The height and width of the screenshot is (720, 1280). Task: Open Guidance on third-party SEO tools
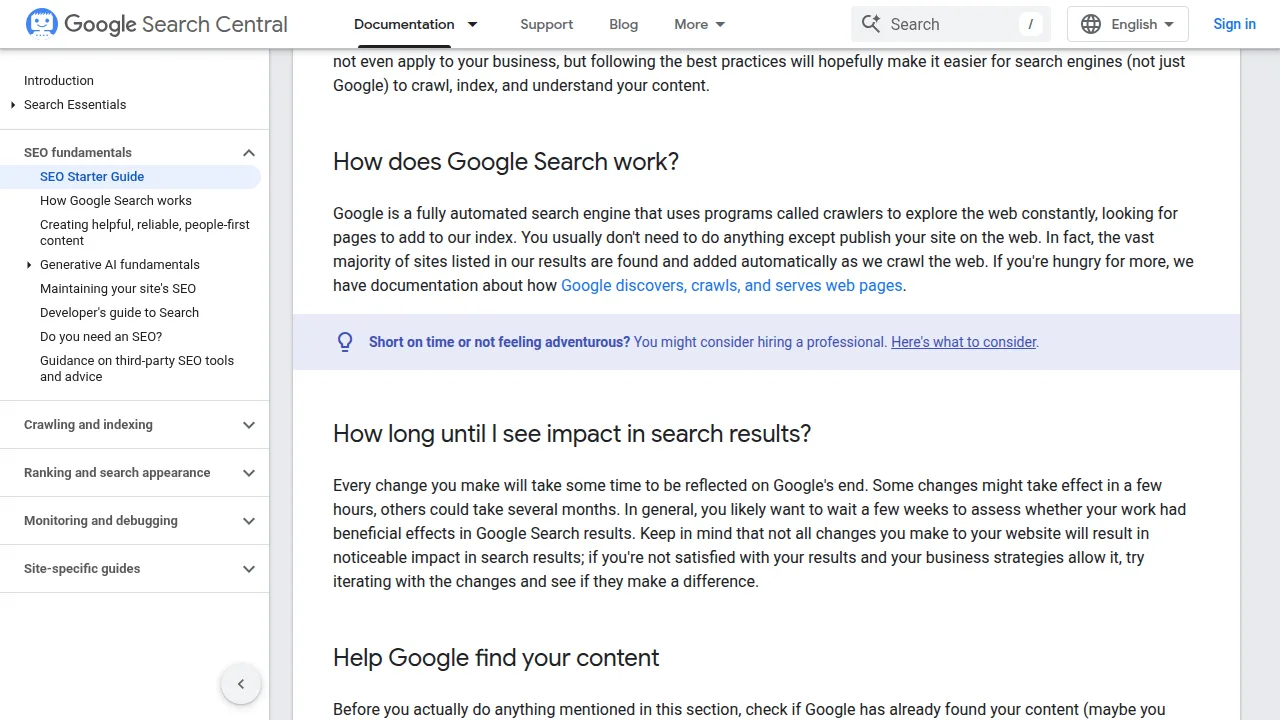pyautogui.click(x=137, y=368)
